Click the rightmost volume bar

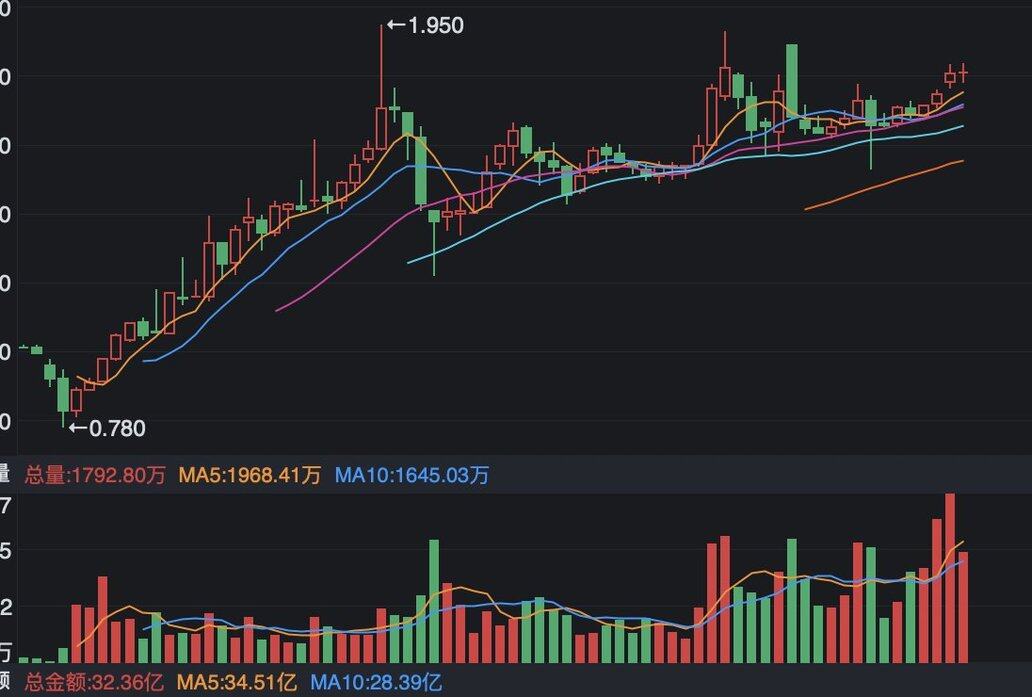pos(963,606)
